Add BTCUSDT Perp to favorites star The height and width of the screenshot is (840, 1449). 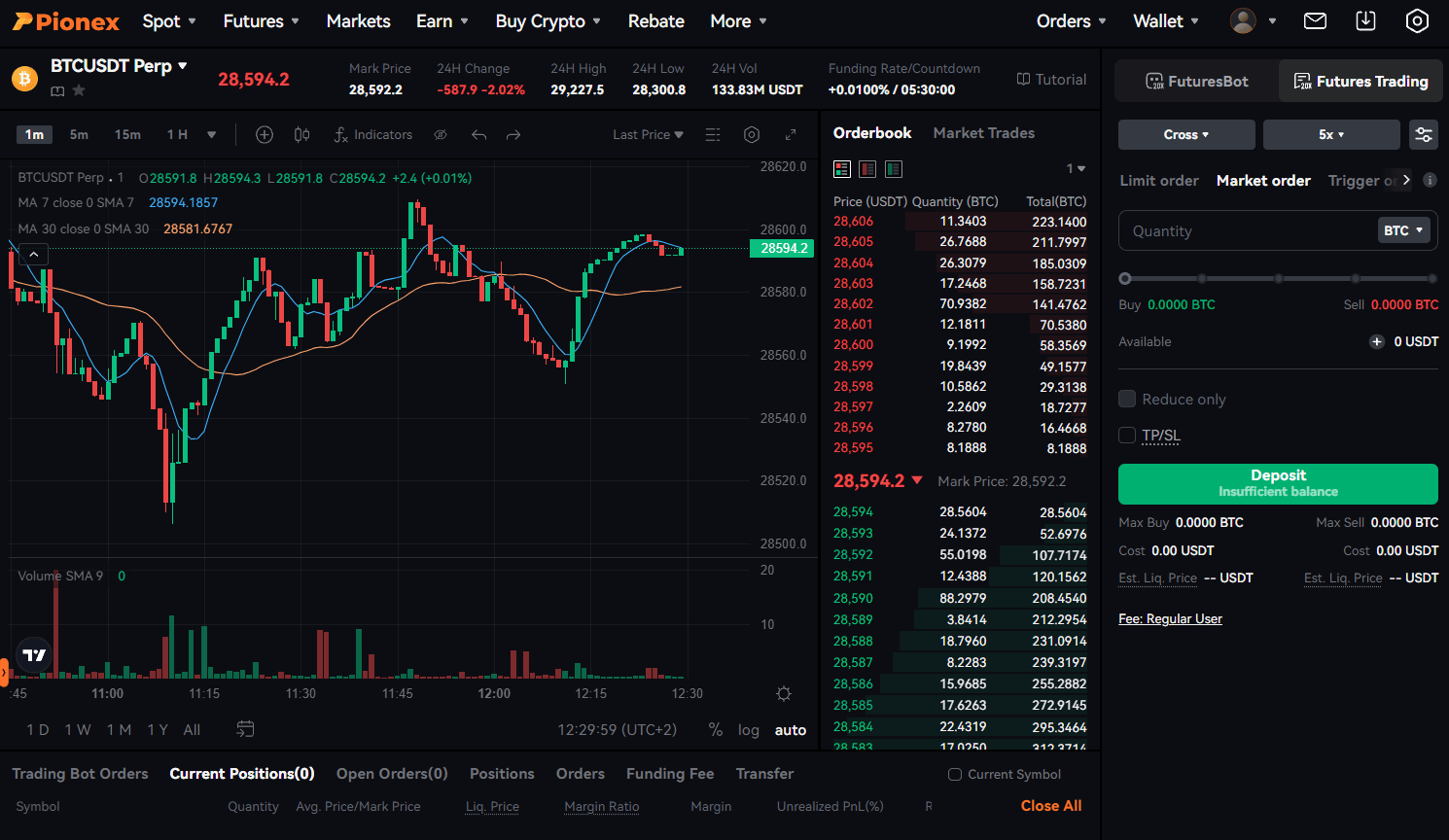coord(79,90)
